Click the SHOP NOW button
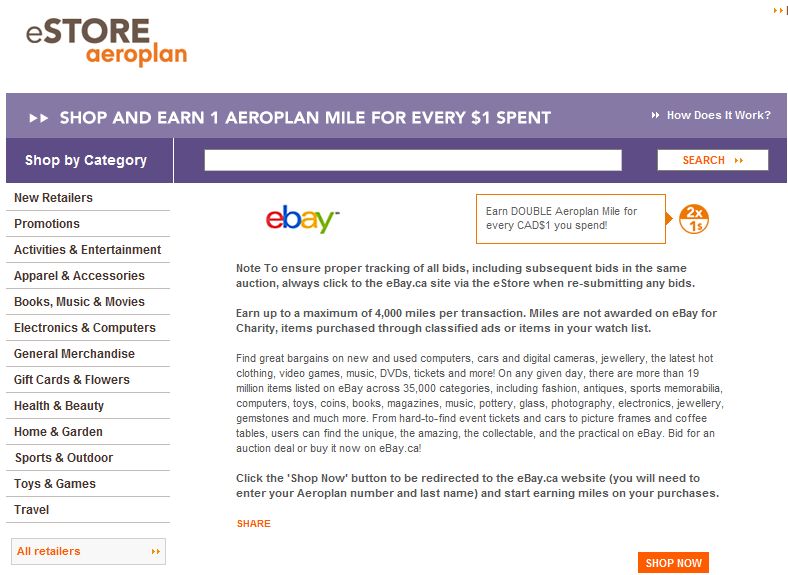This screenshot has width=788, height=575. 673,563
